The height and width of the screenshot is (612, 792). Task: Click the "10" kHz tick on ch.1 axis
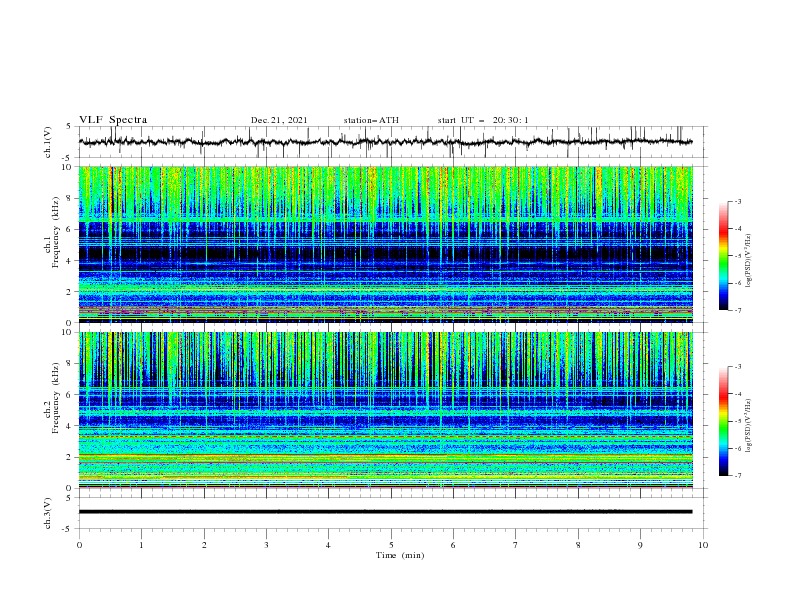click(x=69, y=167)
